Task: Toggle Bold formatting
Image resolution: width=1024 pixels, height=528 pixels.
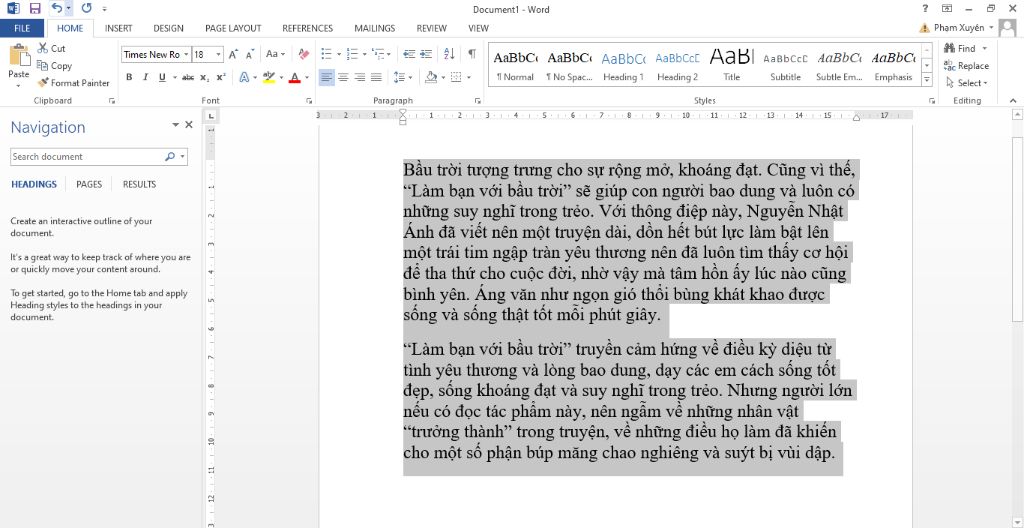Action: [129, 77]
